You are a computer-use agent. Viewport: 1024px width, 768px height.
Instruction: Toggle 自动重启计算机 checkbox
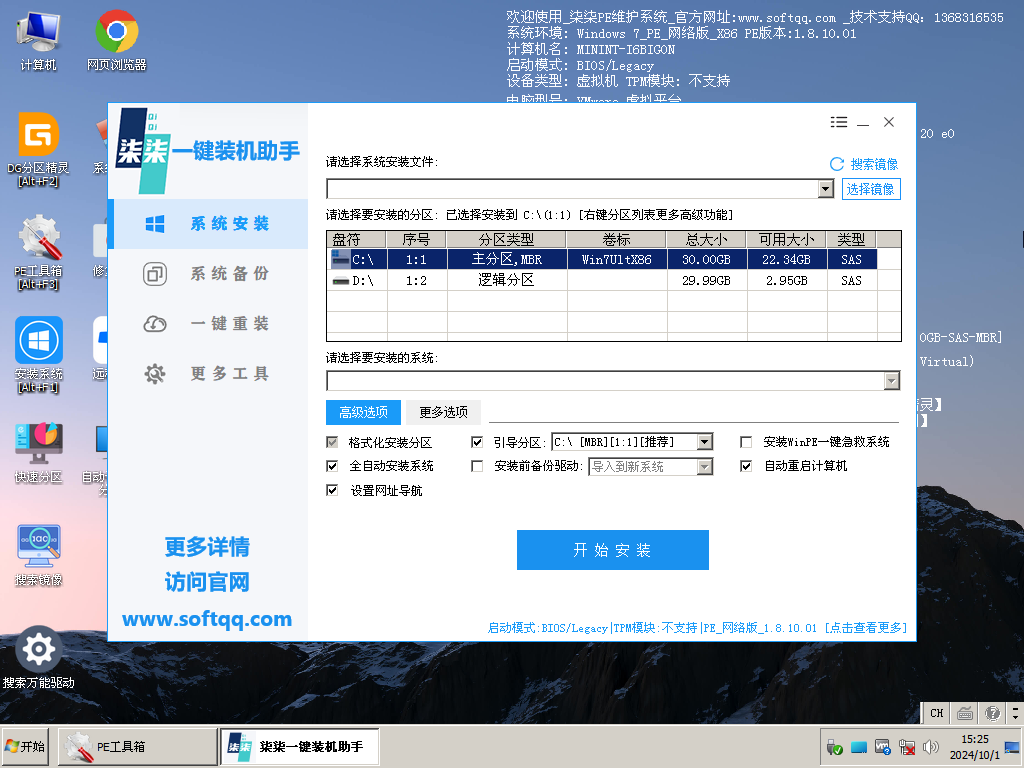tap(746, 466)
